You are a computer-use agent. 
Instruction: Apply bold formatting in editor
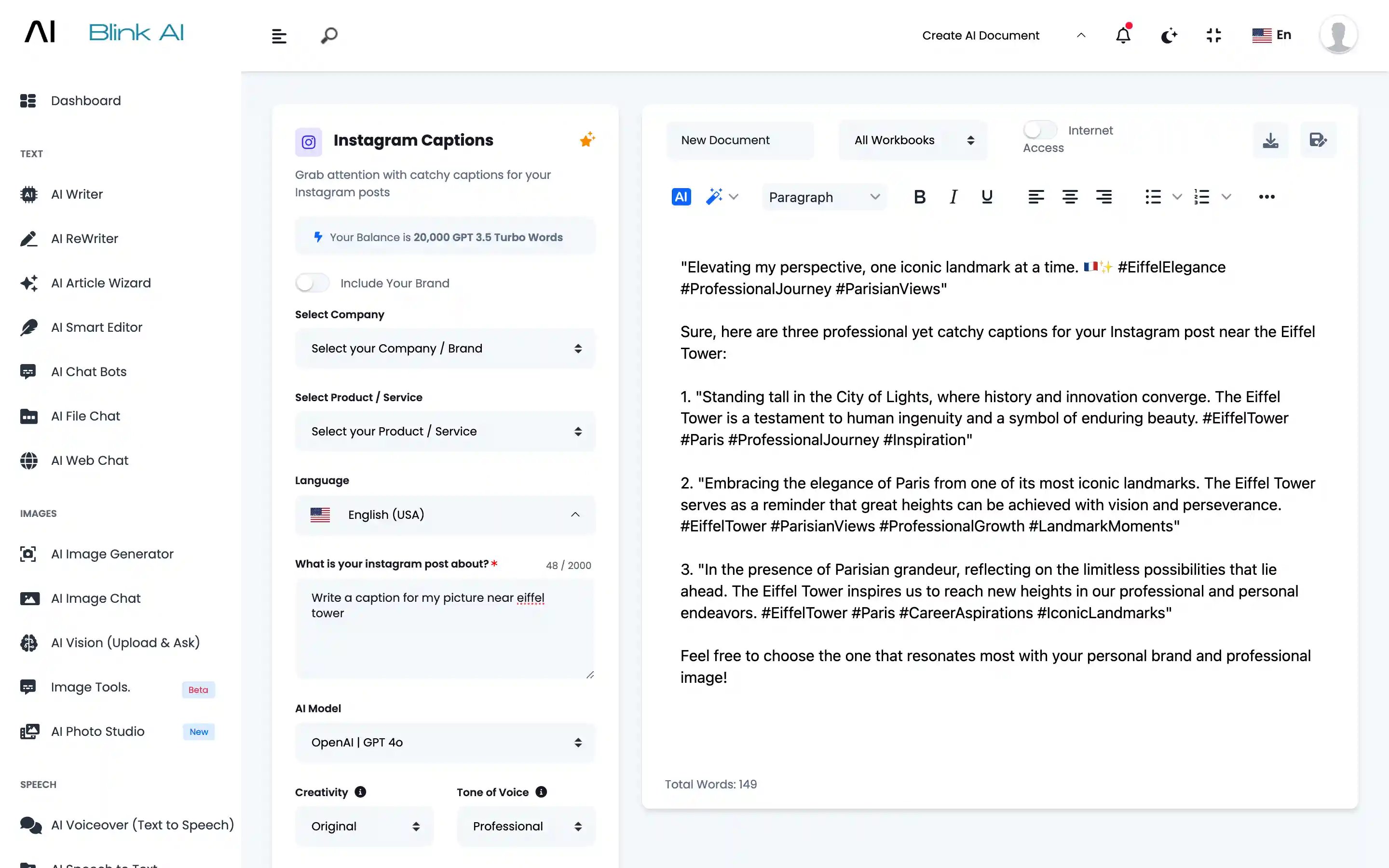(919, 197)
